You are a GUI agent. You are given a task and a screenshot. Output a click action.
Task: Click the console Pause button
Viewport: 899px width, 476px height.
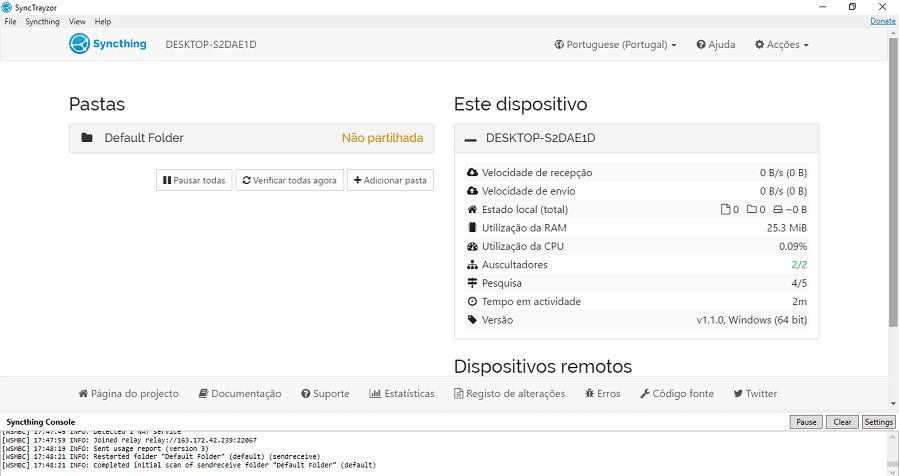click(806, 422)
